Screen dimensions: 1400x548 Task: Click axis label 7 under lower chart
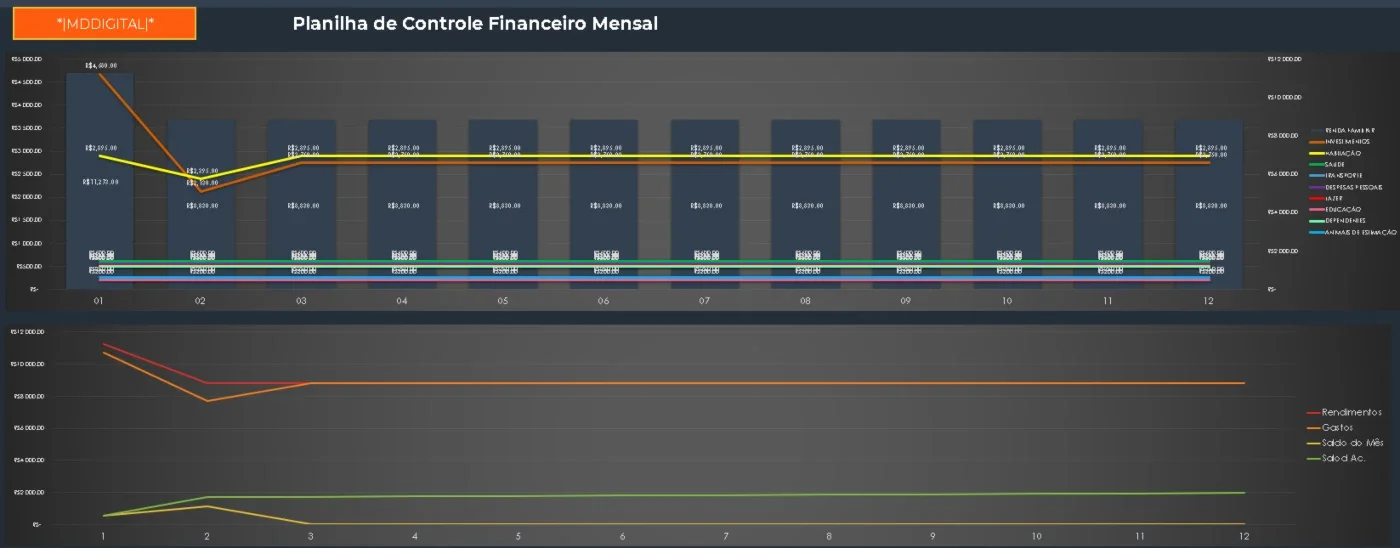[x=726, y=536]
